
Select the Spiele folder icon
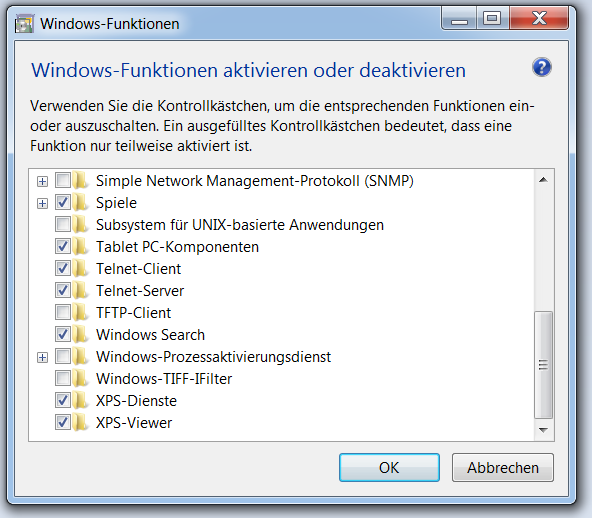click(80, 203)
